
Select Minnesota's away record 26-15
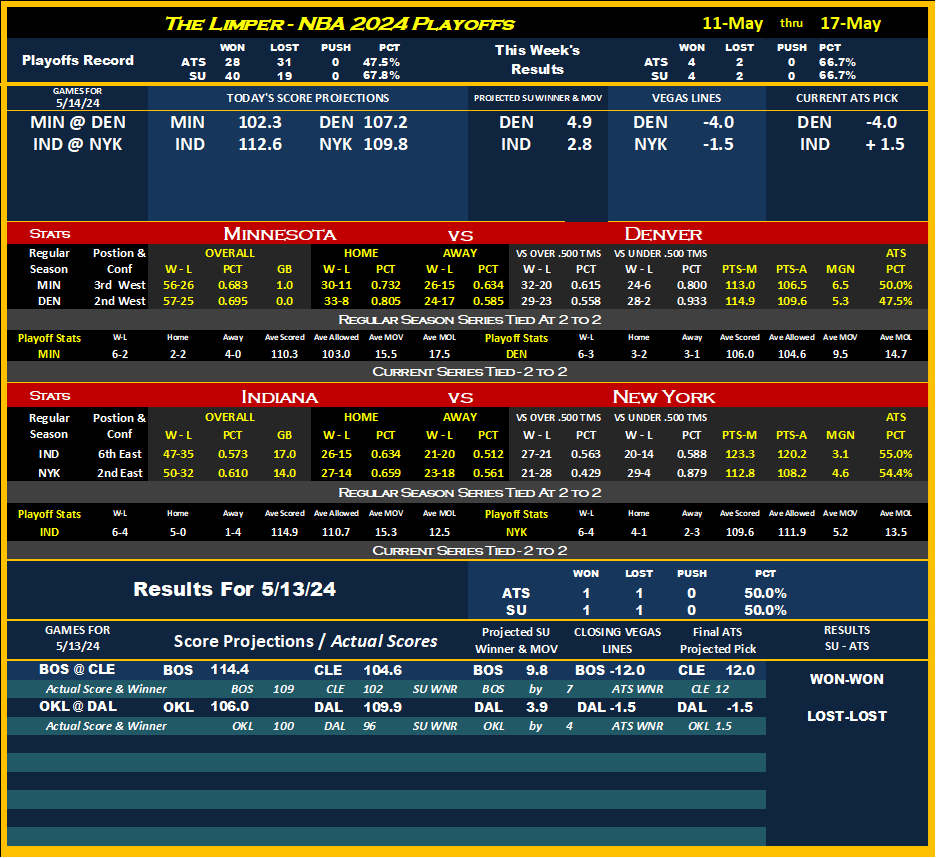pos(439,285)
